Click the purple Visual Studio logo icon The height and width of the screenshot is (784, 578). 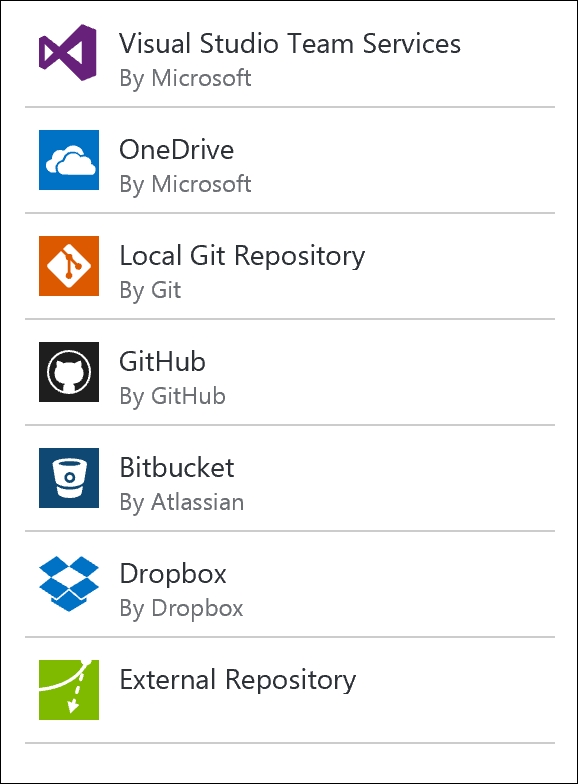(x=68, y=53)
